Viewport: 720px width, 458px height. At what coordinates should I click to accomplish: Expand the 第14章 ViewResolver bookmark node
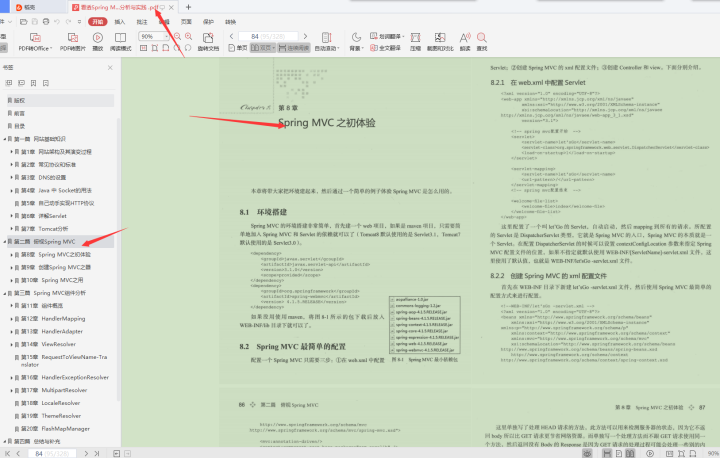[11, 344]
